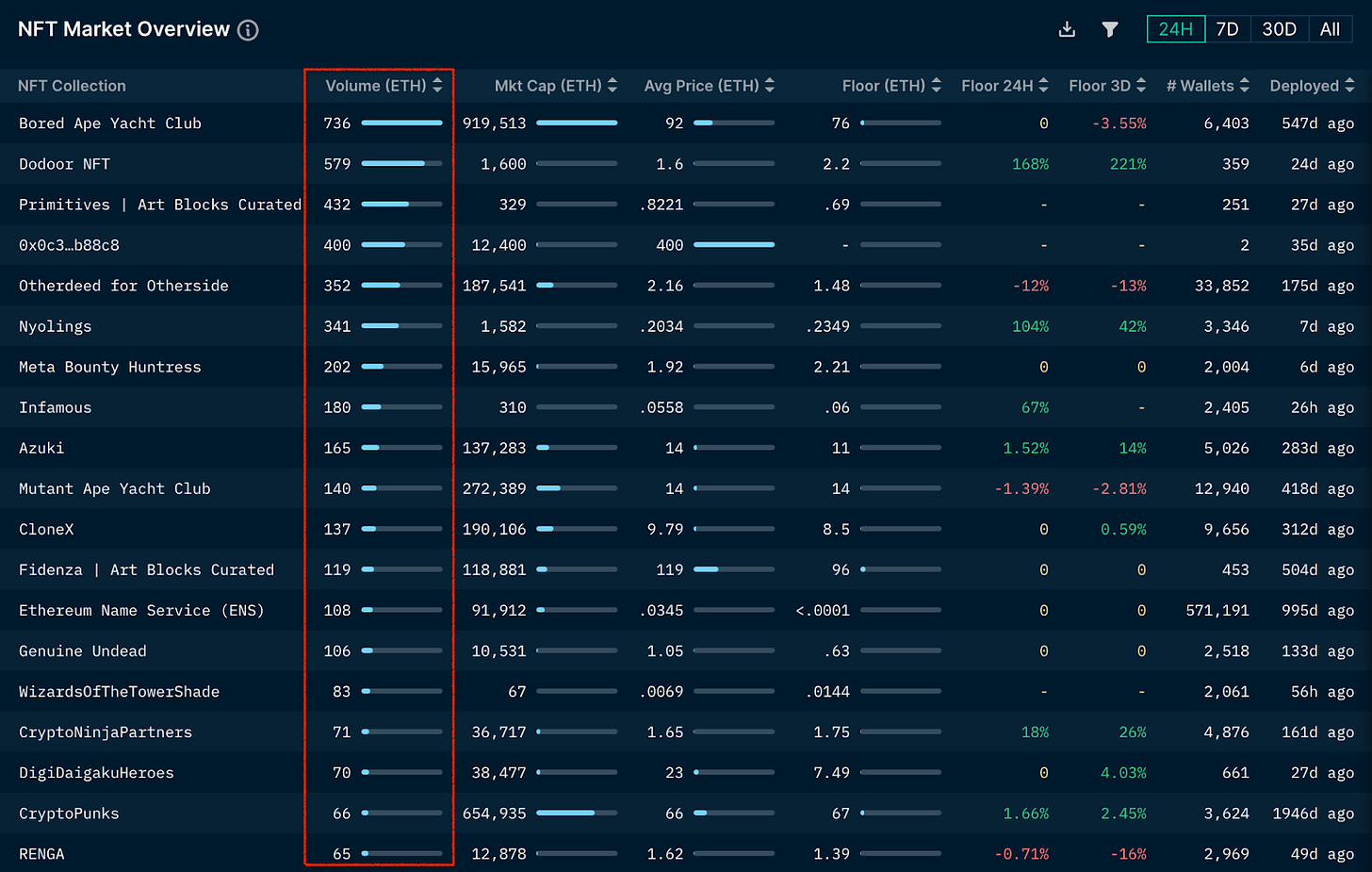Click Otherdeed wallets count 33,852
The height and width of the screenshot is (872, 1372).
coord(1221,286)
